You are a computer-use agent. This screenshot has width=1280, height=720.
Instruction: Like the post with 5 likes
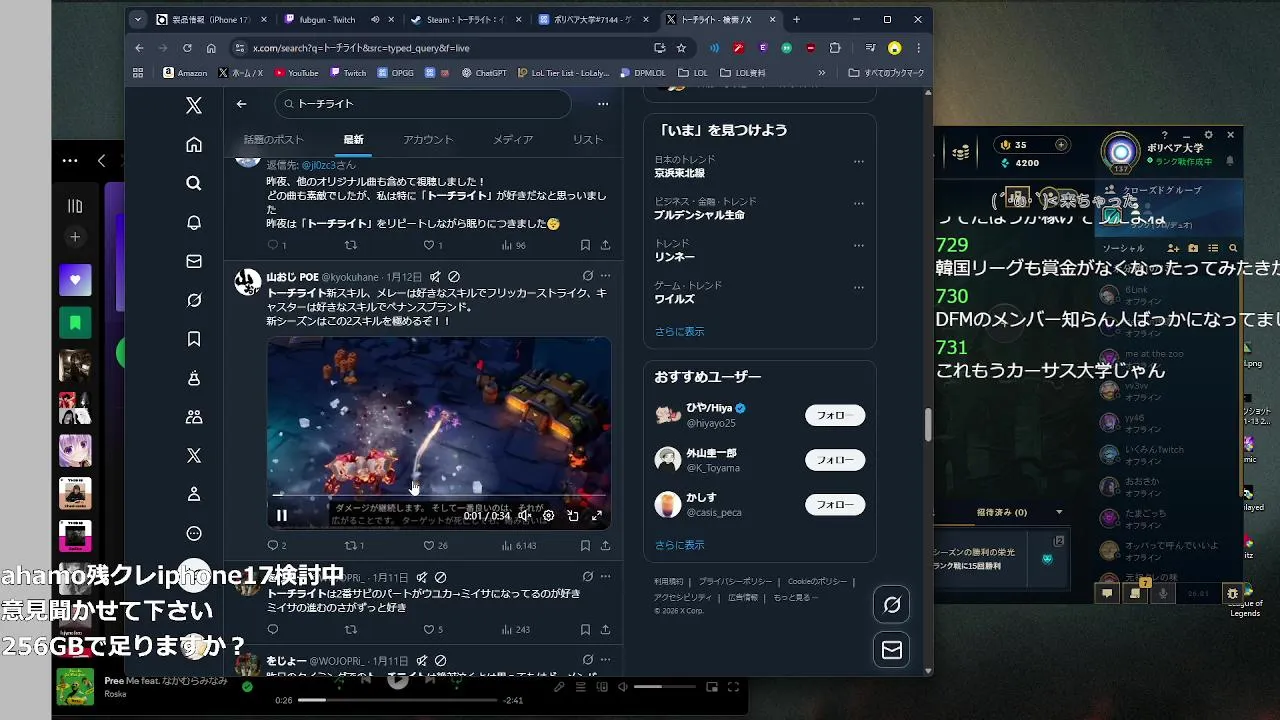tap(429, 630)
